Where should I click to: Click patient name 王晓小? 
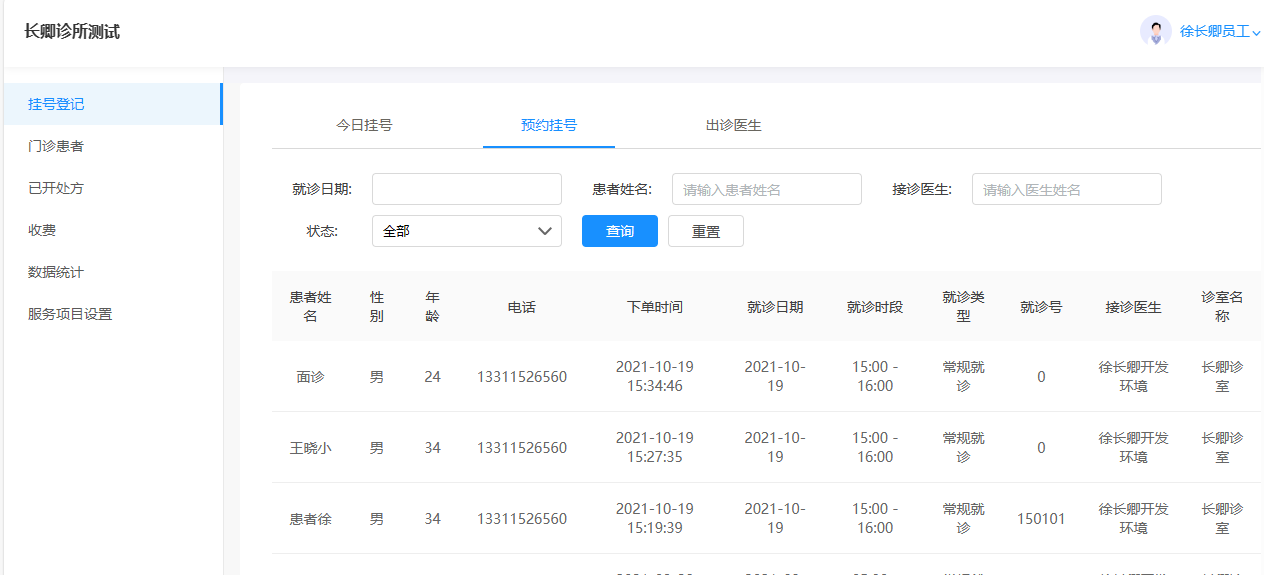[311, 448]
